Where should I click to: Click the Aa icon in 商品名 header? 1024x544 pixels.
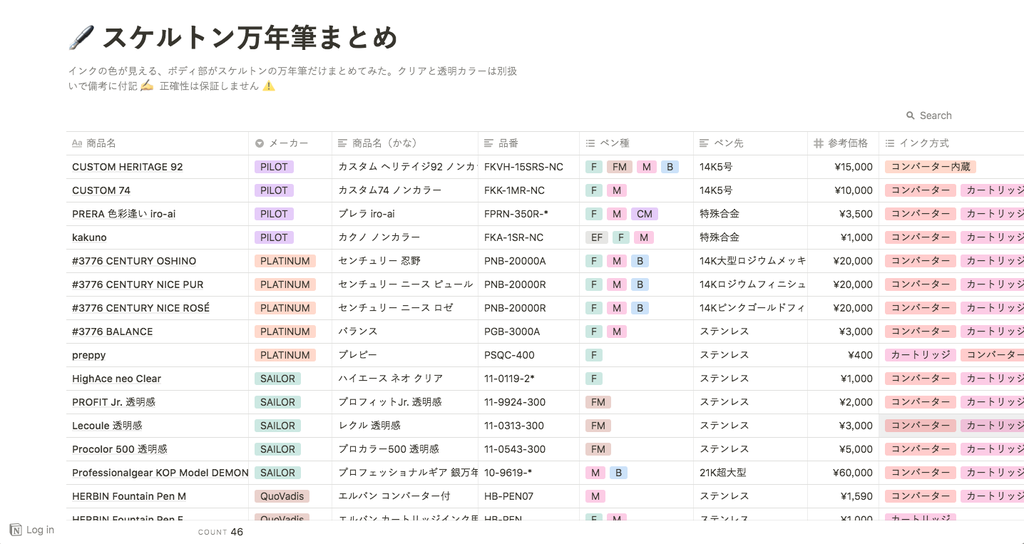click(77, 143)
